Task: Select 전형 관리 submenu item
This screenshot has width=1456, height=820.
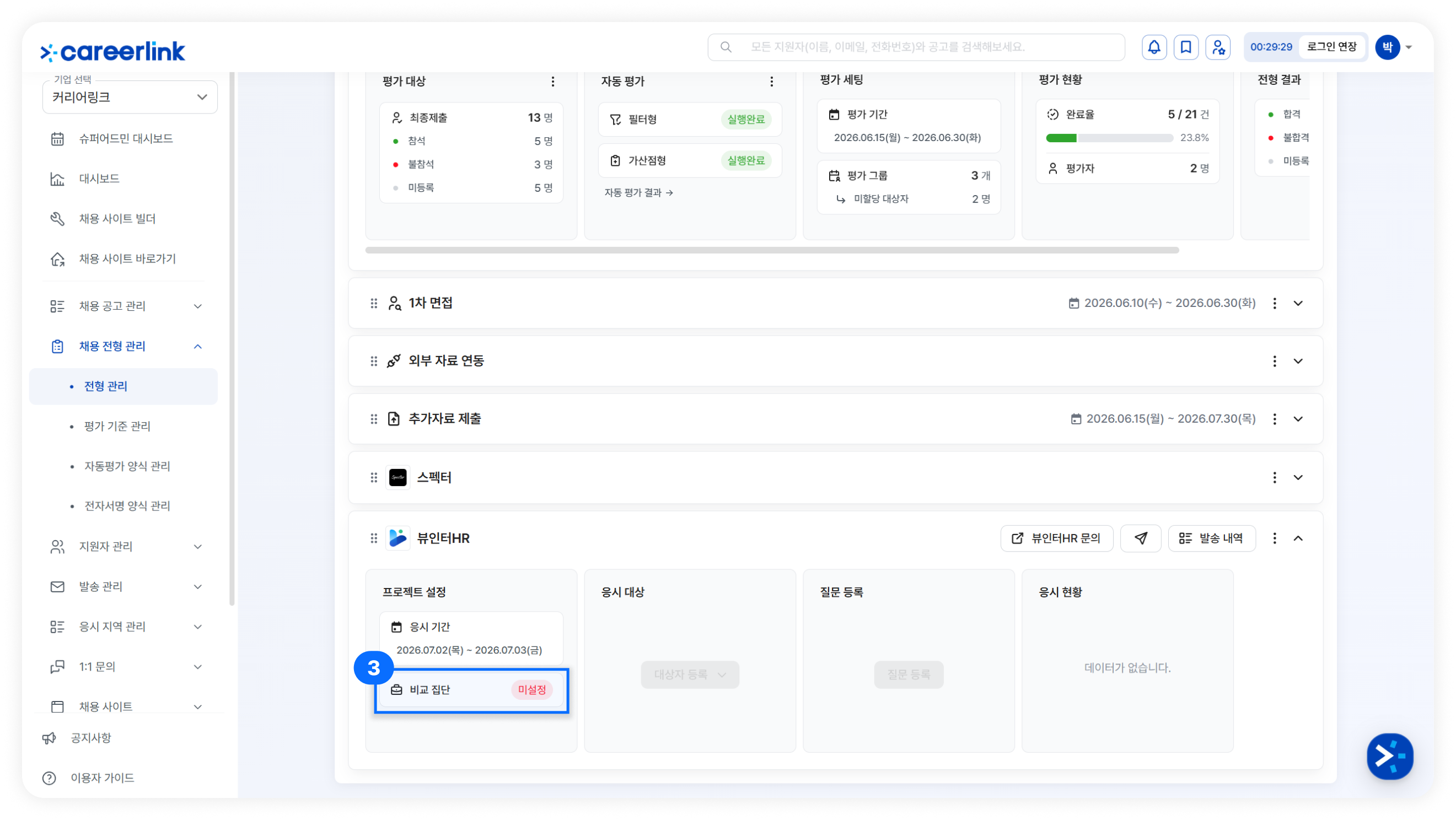Action: [123, 386]
